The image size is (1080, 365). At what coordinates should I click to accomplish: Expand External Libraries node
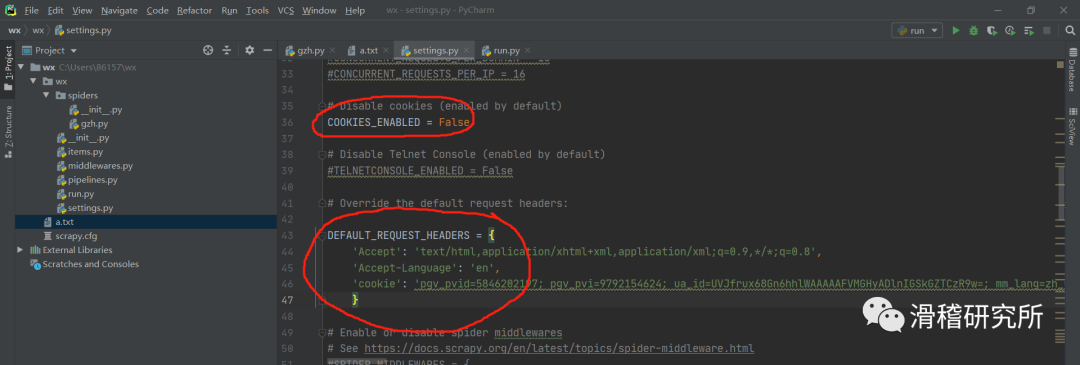tap(21, 249)
